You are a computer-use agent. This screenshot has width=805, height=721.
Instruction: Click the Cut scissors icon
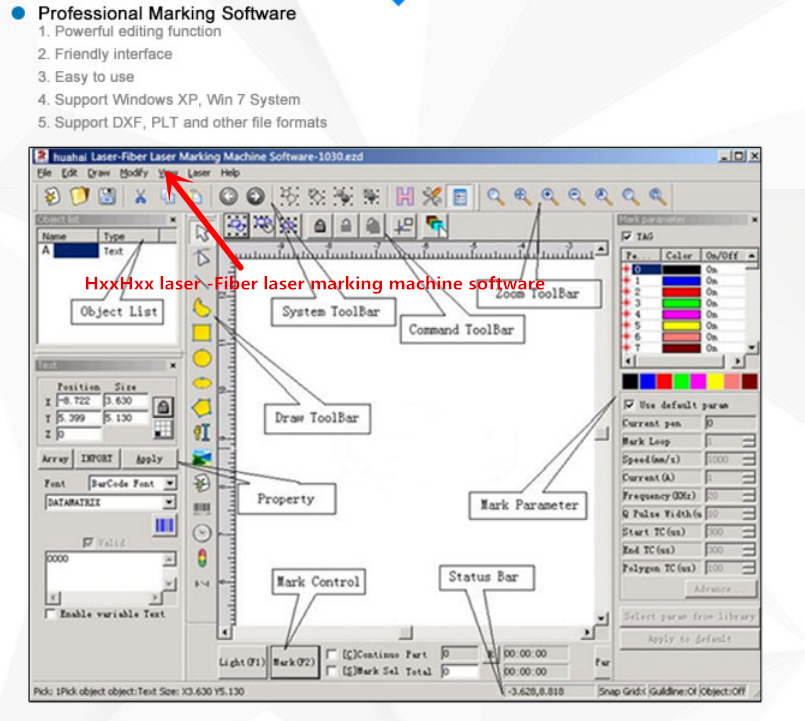pyautogui.click(x=140, y=196)
